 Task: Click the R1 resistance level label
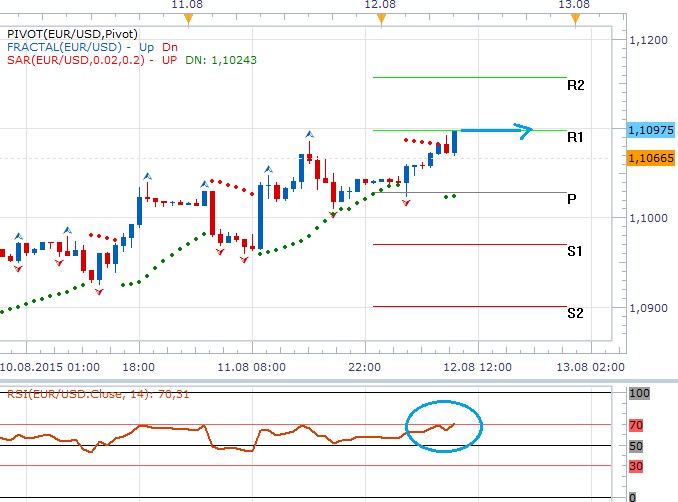click(575, 136)
